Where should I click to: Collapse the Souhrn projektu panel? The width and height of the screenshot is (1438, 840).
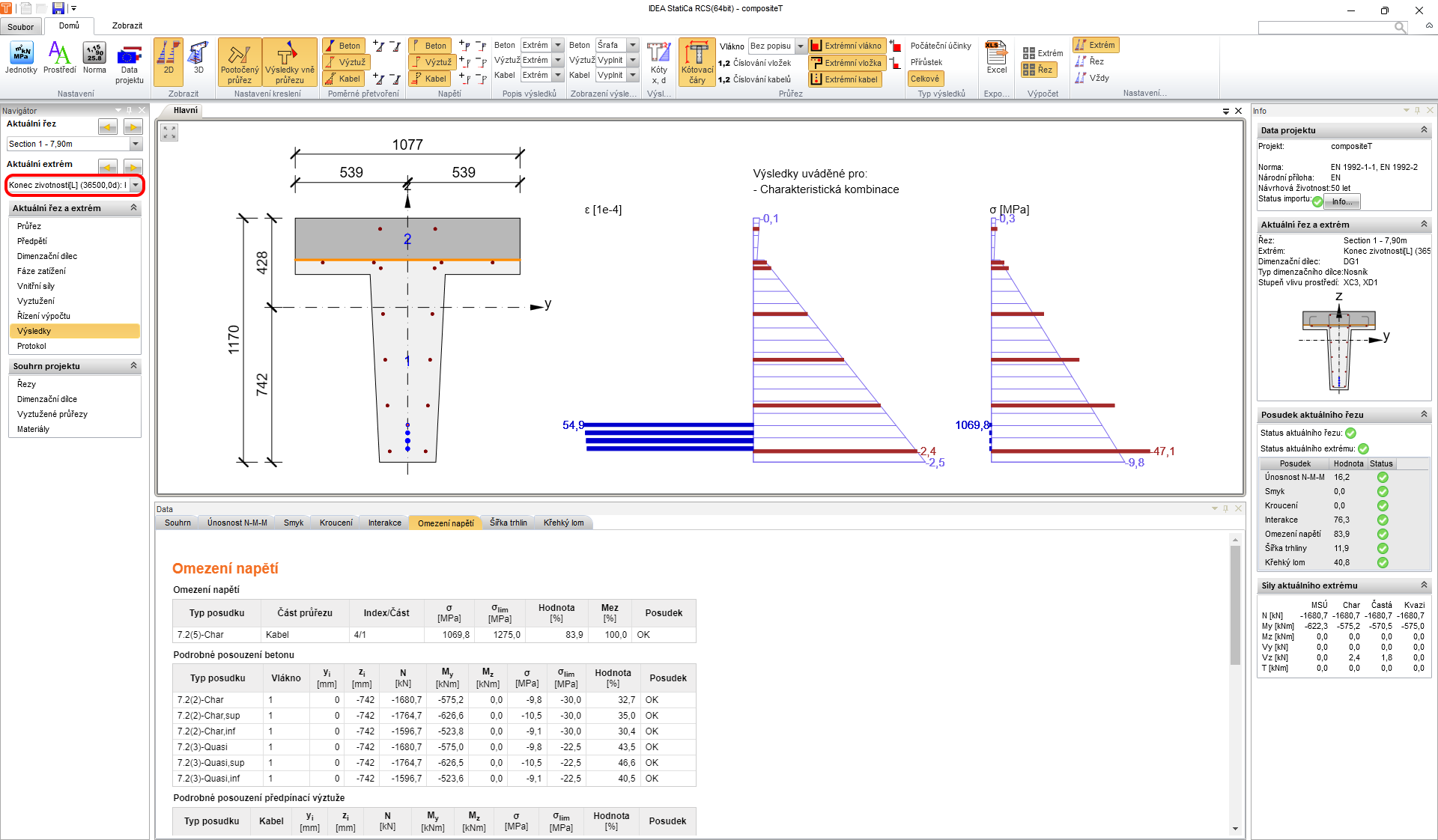(x=134, y=366)
